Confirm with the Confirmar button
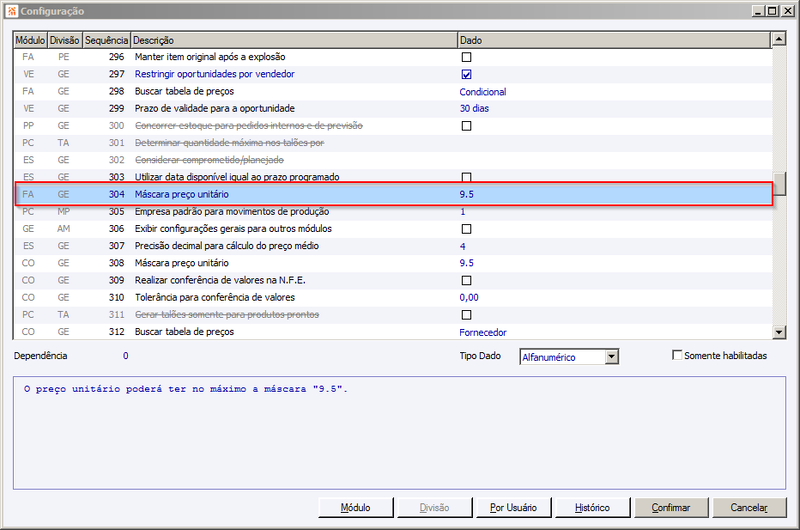 coord(671,508)
